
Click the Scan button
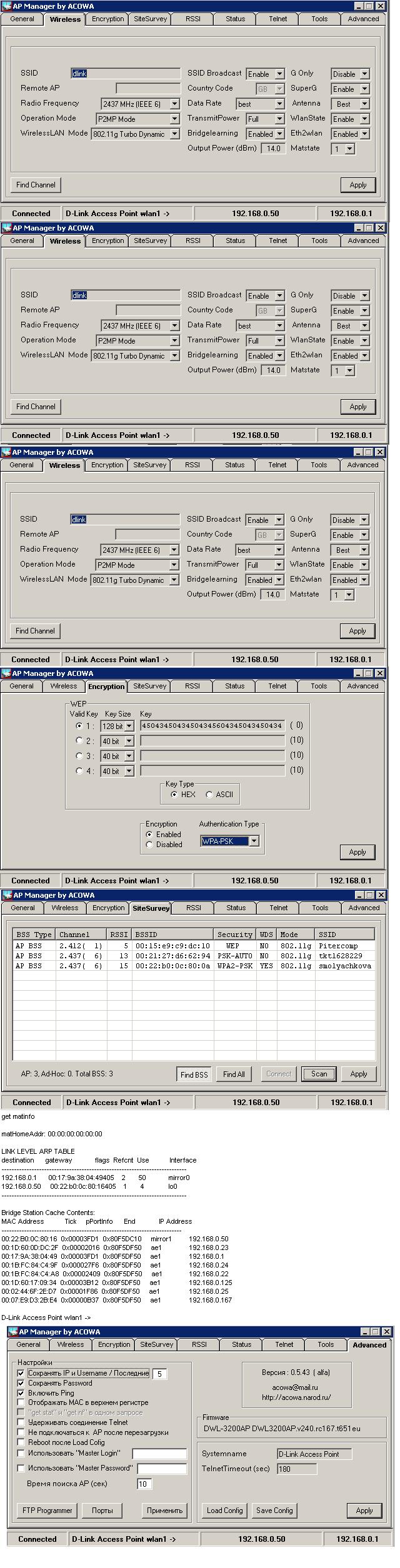coord(319,1074)
